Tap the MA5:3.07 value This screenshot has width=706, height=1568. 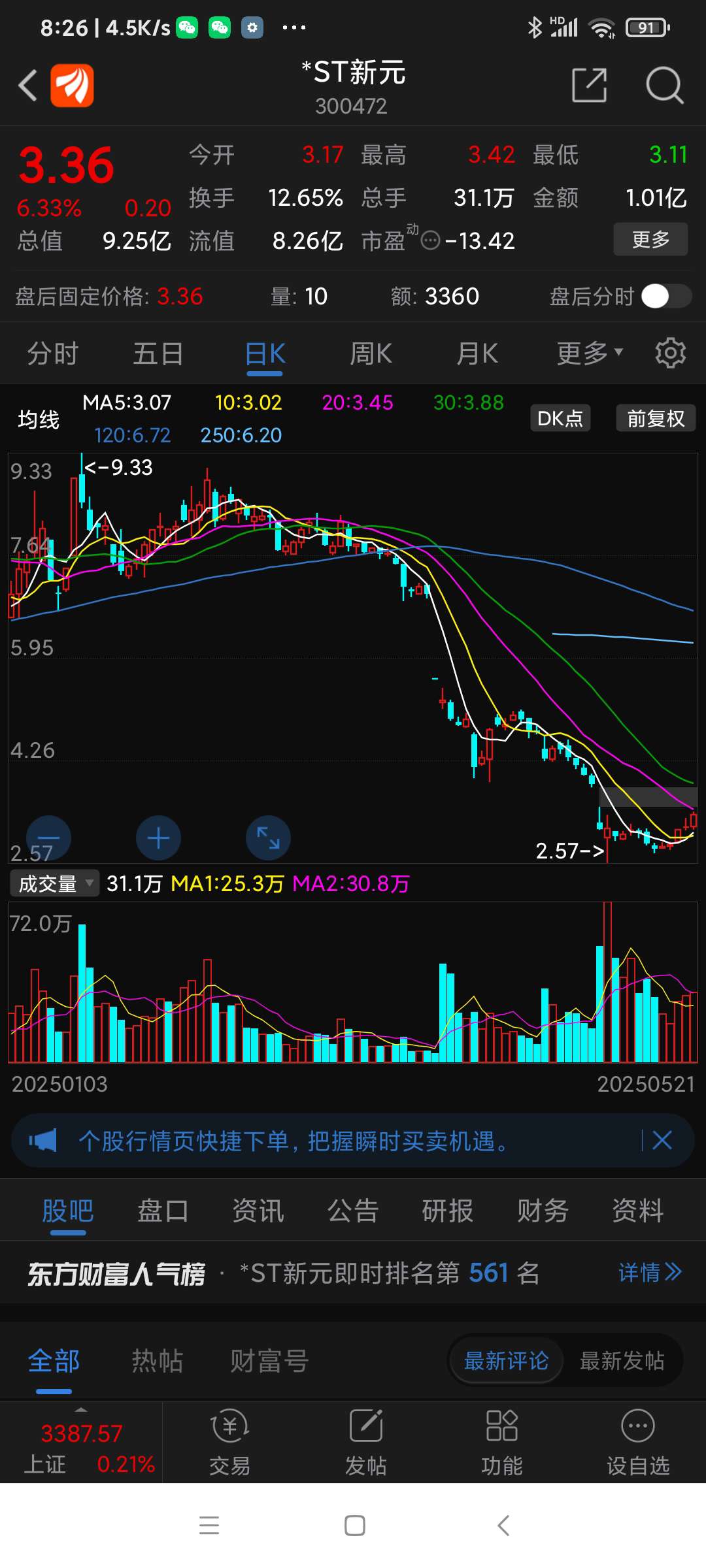coord(127,402)
